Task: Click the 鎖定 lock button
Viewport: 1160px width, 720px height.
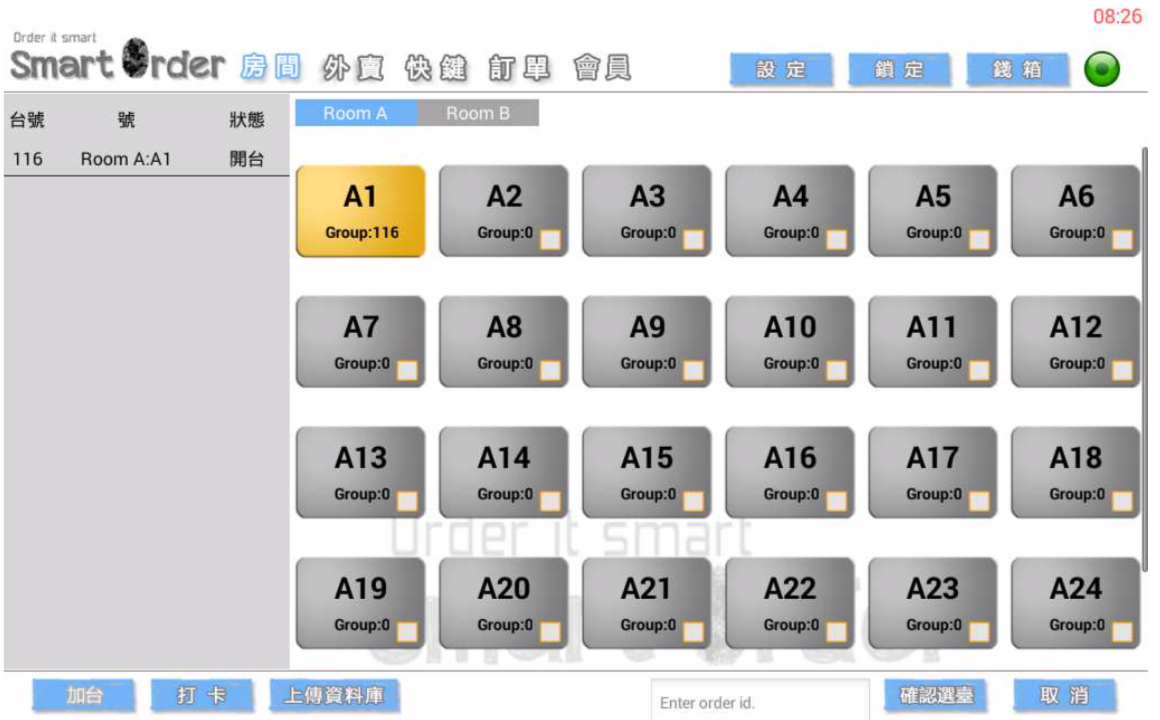Action: 899,70
